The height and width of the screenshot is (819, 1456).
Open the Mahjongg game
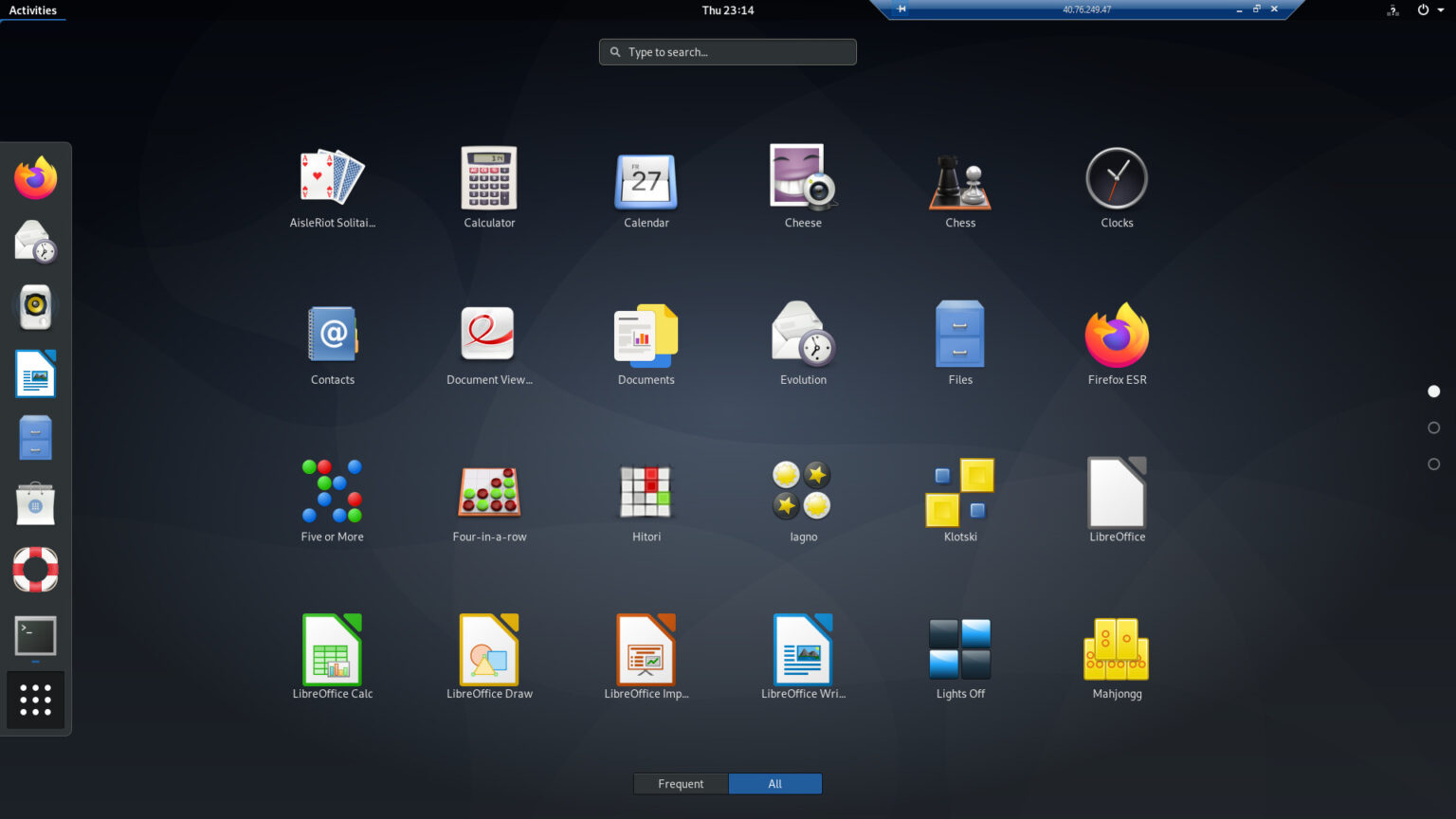point(1117,658)
